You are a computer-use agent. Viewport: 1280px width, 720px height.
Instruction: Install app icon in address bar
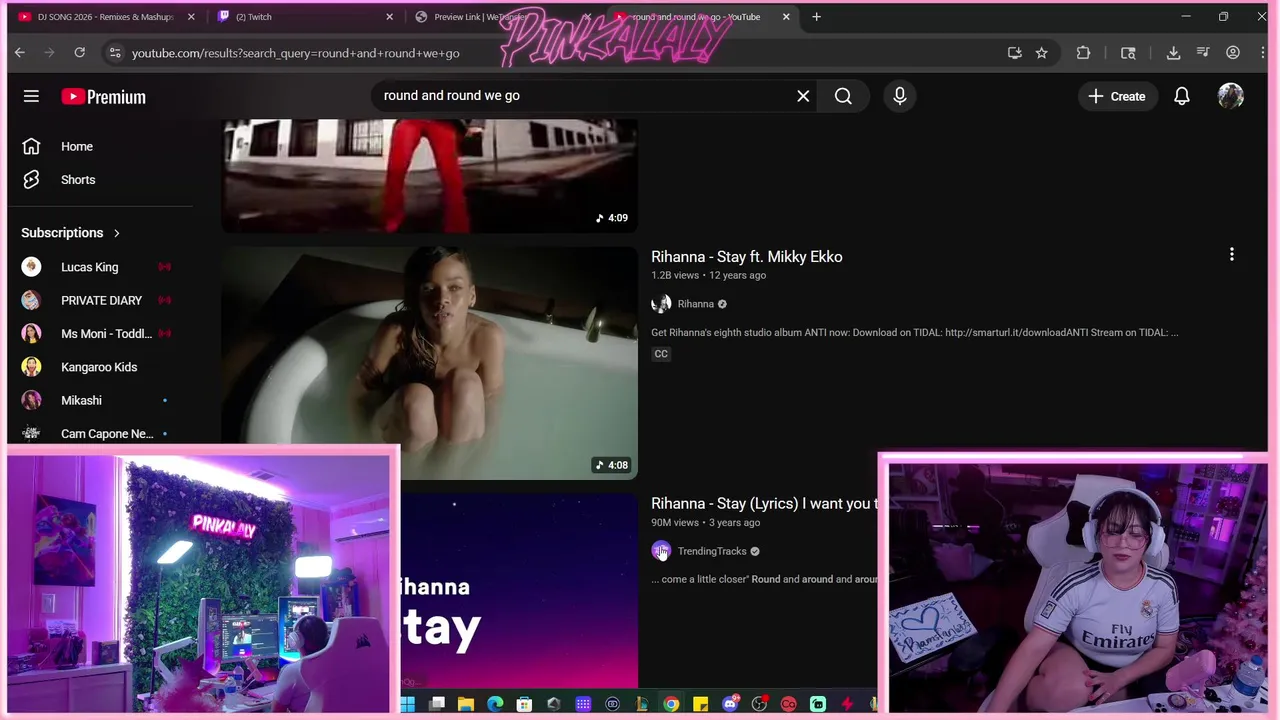click(x=1014, y=53)
